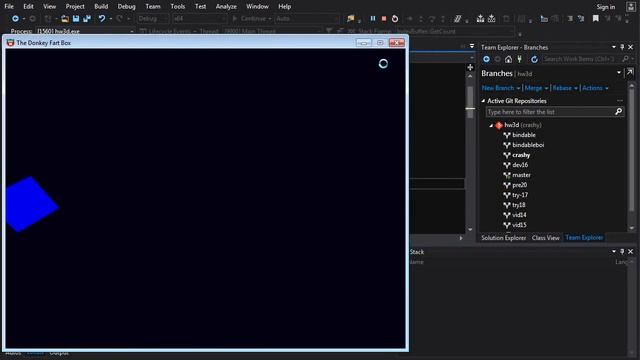The image size is (640, 360).
Task: Click the code editor vertical scrollbar thumb
Action: pos(470,102)
